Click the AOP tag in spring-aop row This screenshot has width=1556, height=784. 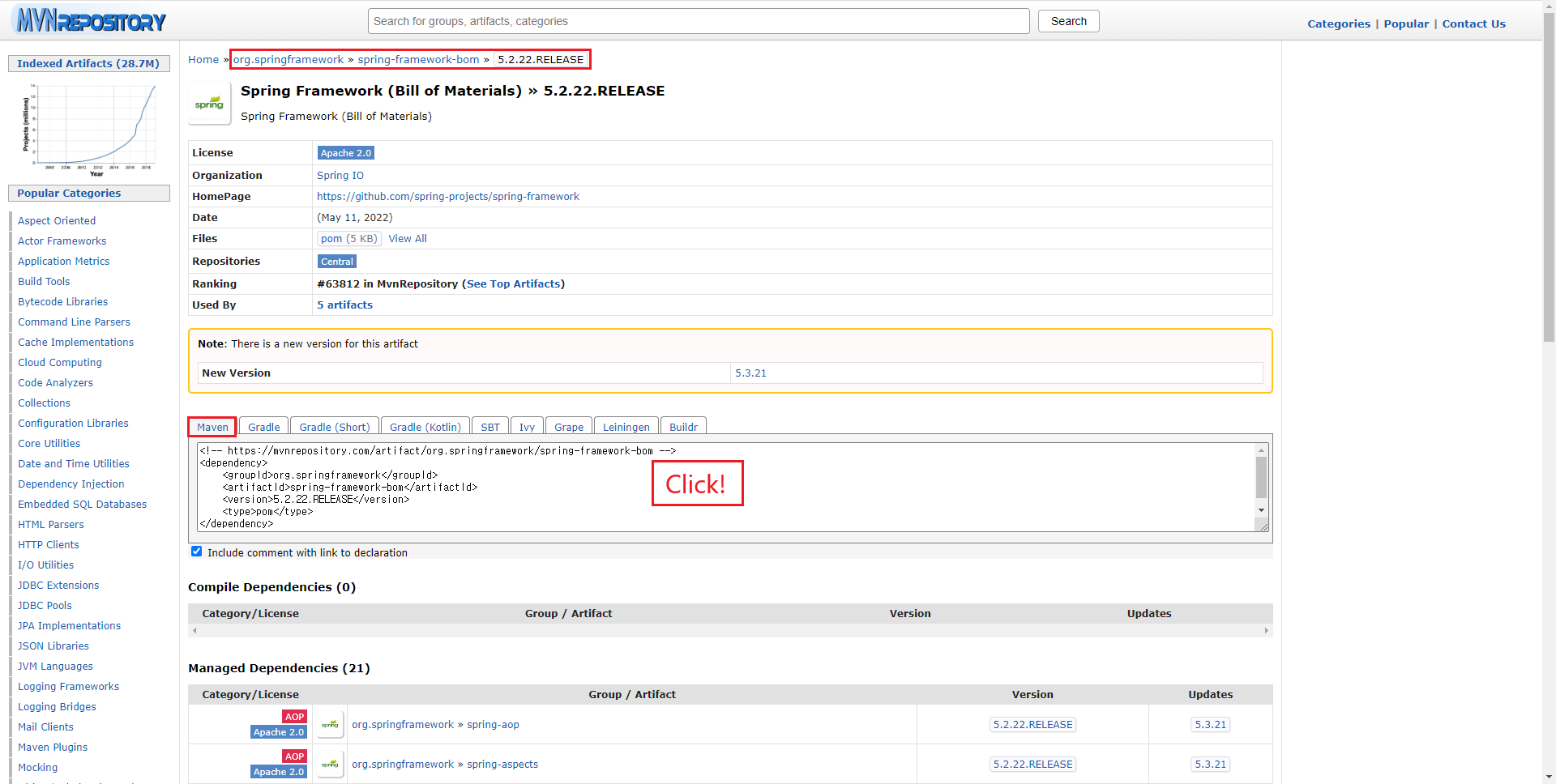coord(294,717)
